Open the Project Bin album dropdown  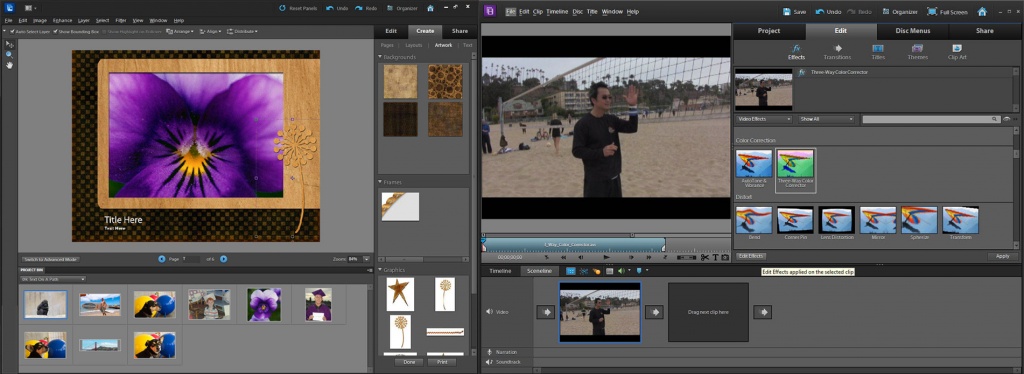pyautogui.click(x=53, y=279)
